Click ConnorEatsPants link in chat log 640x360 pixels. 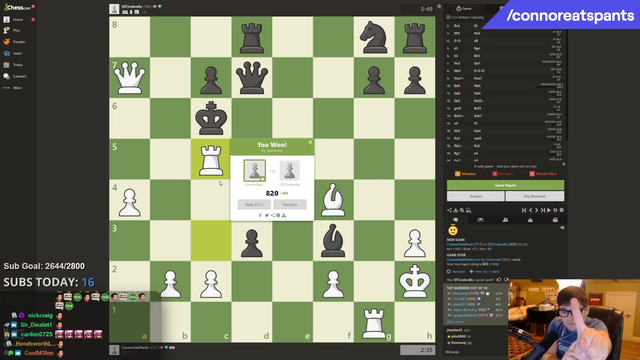(x=460, y=244)
